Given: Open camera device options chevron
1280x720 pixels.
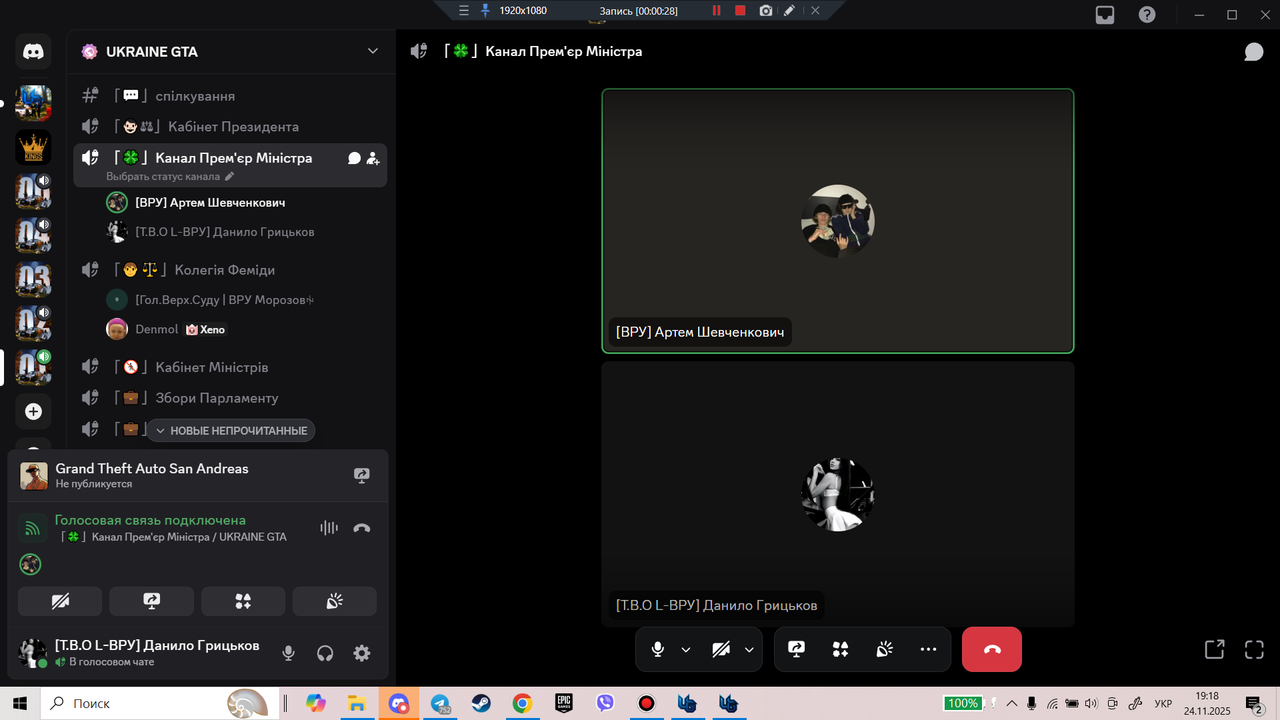Looking at the screenshot, I should coord(749,649).
